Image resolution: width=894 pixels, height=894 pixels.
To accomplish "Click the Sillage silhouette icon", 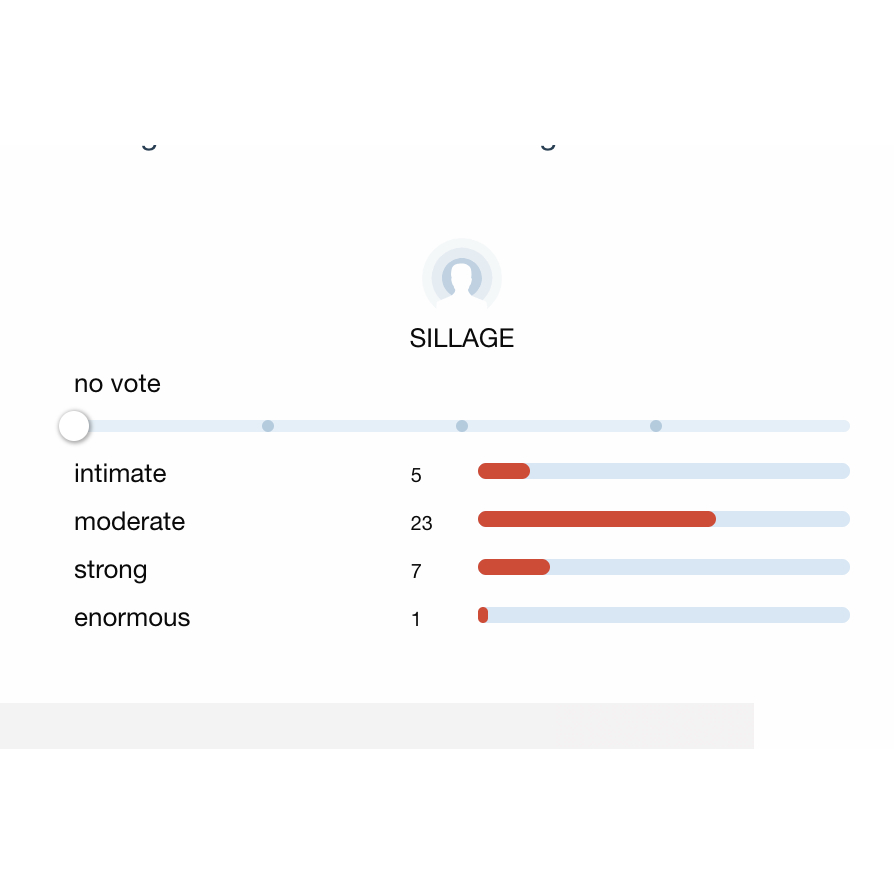I will click(x=461, y=277).
